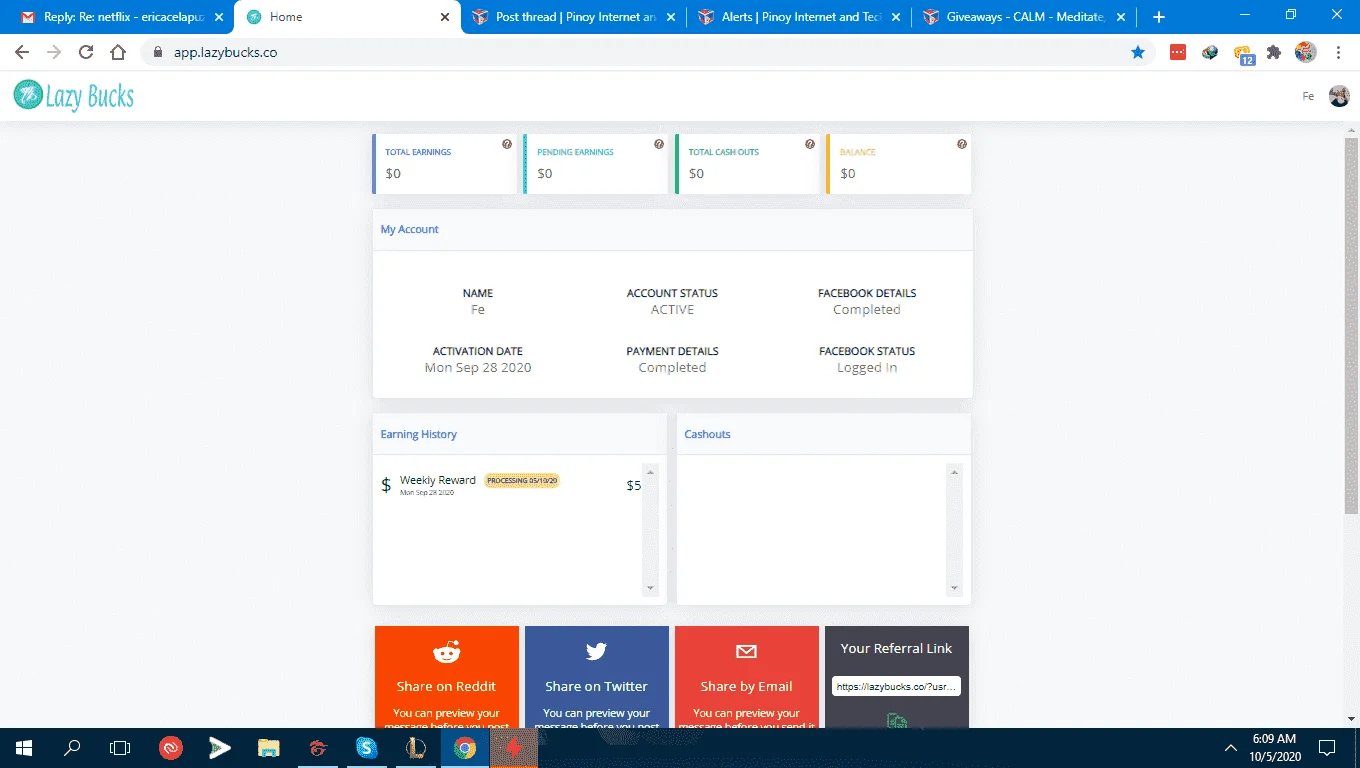
Task: Open Chrome three-dot menu
Action: (x=1338, y=52)
